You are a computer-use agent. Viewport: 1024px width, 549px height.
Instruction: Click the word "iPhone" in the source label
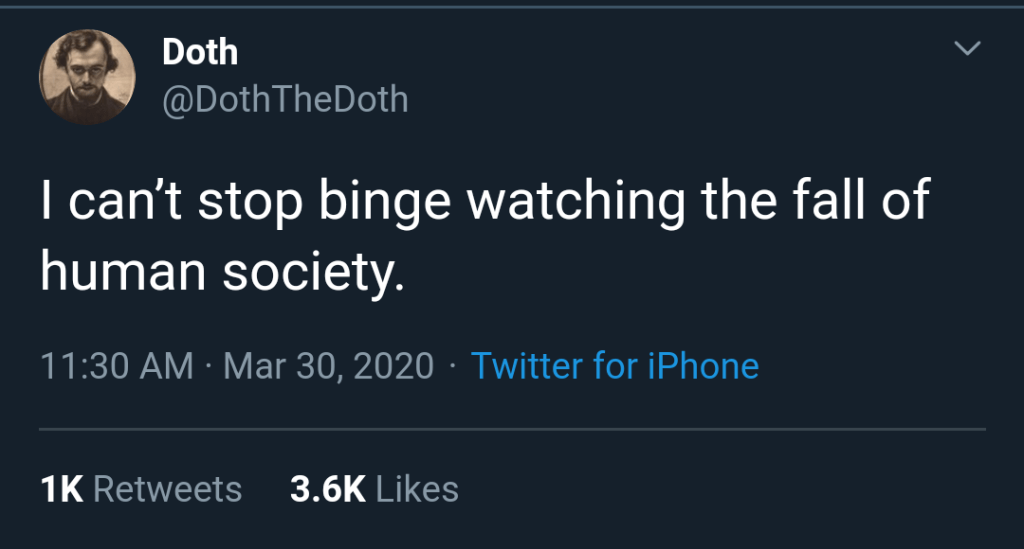703,366
